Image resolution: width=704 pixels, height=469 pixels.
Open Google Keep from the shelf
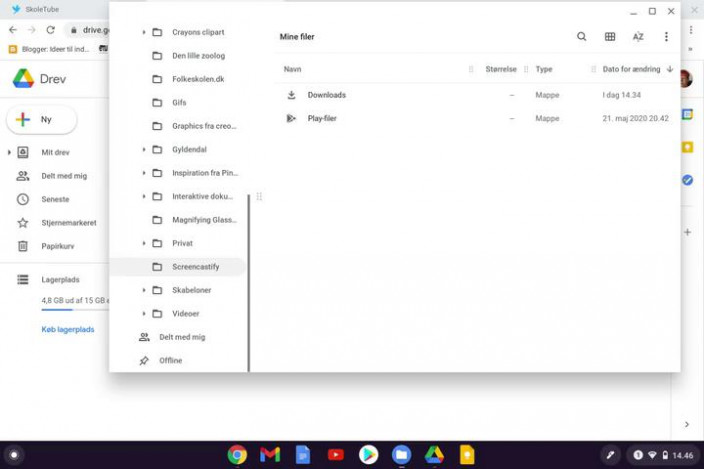coord(466,455)
